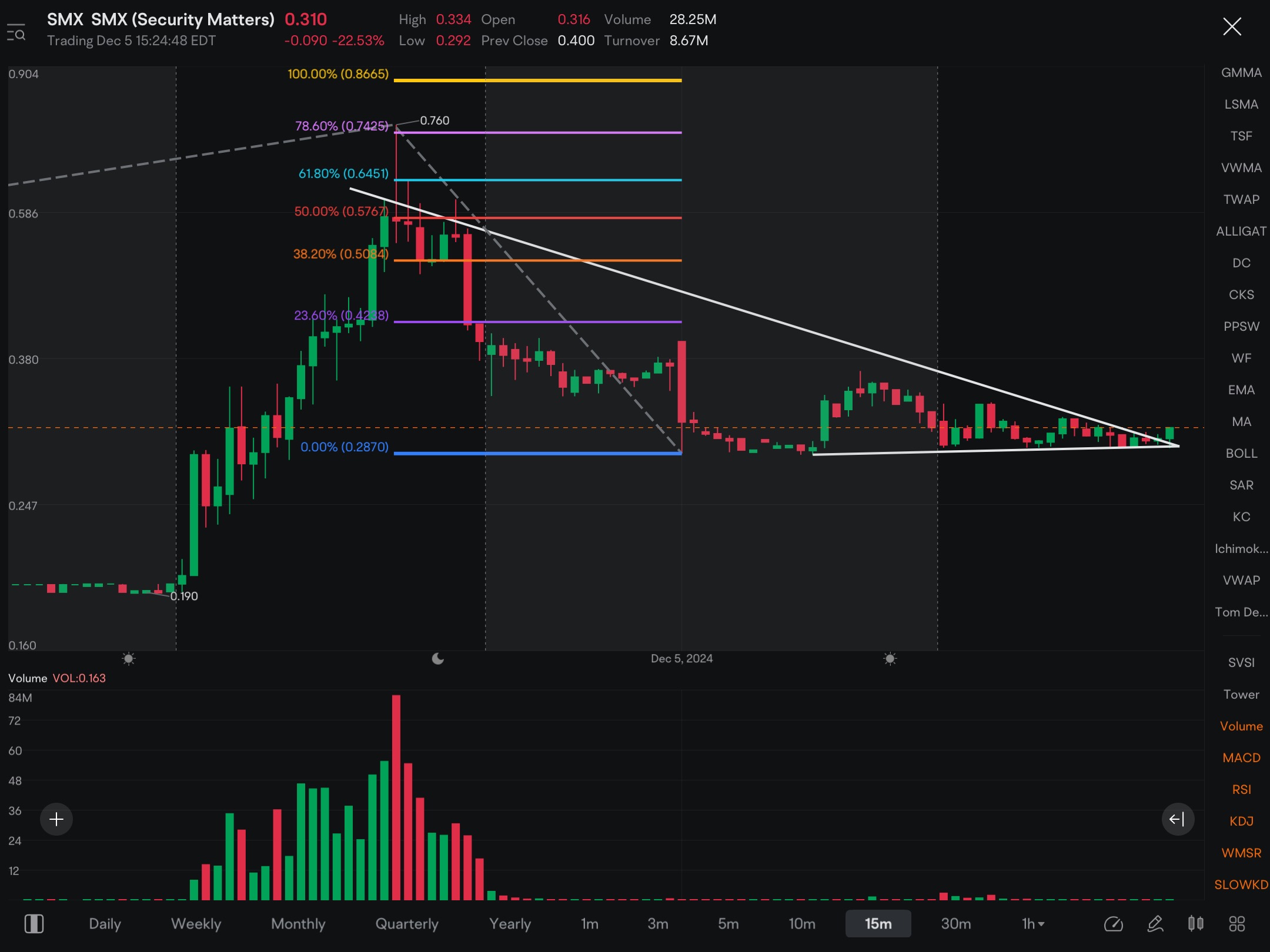This screenshot has width=1270, height=952.
Task: Tap the Dec 5, 2024 date label
Action: 682,659
